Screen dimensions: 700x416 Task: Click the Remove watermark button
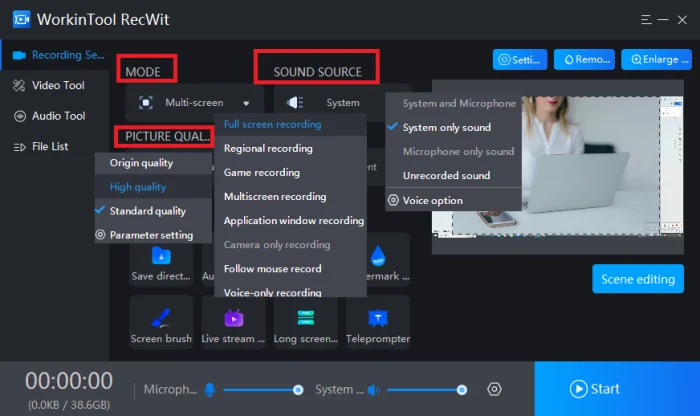[x=584, y=59]
